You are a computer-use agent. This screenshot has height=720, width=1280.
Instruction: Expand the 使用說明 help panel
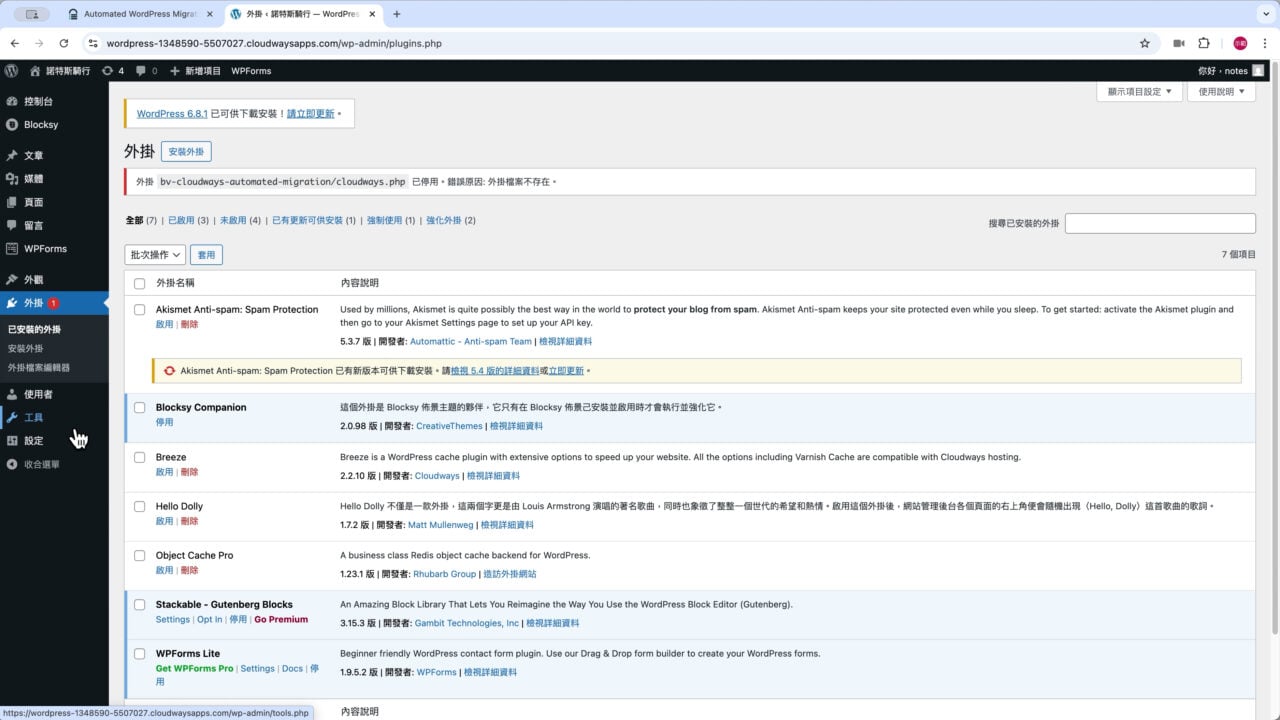[x=1221, y=91]
